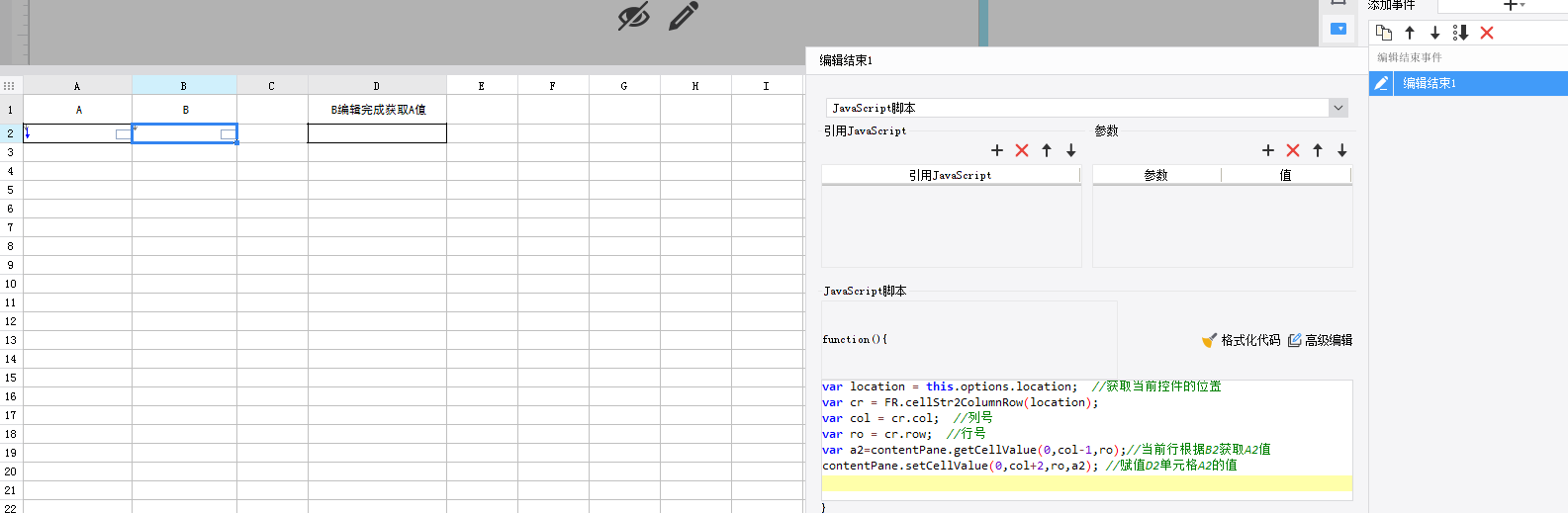Image resolution: width=1568 pixels, height=513 pixels.
Task: Select the 编辑结束1 event item
Action: pos(1479,83)
